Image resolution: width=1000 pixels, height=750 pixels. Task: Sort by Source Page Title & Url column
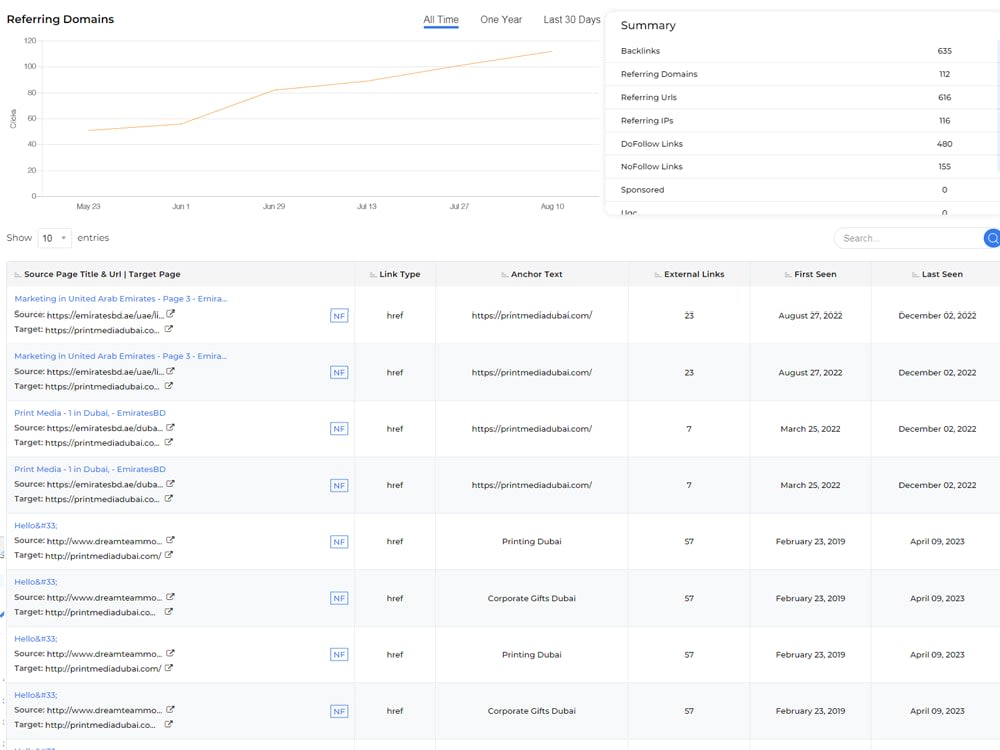click(98, 274)
